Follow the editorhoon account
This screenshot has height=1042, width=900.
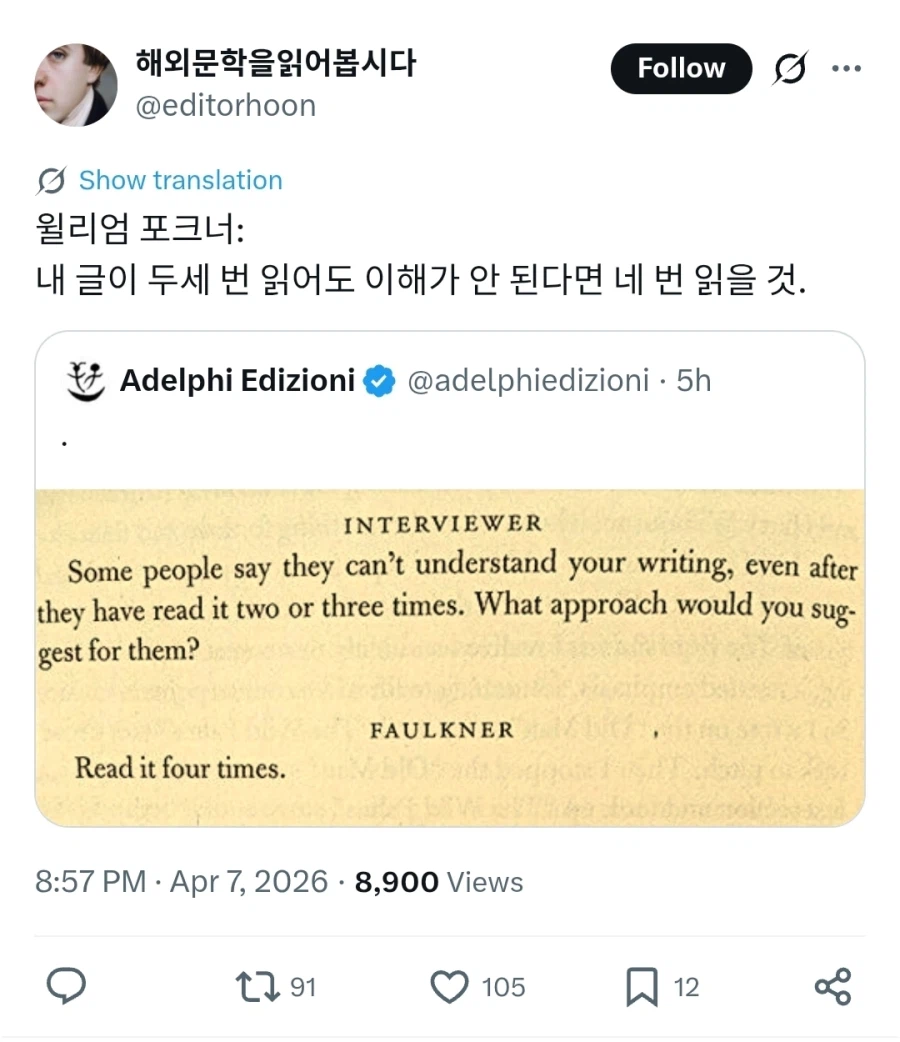click(680, 69)
